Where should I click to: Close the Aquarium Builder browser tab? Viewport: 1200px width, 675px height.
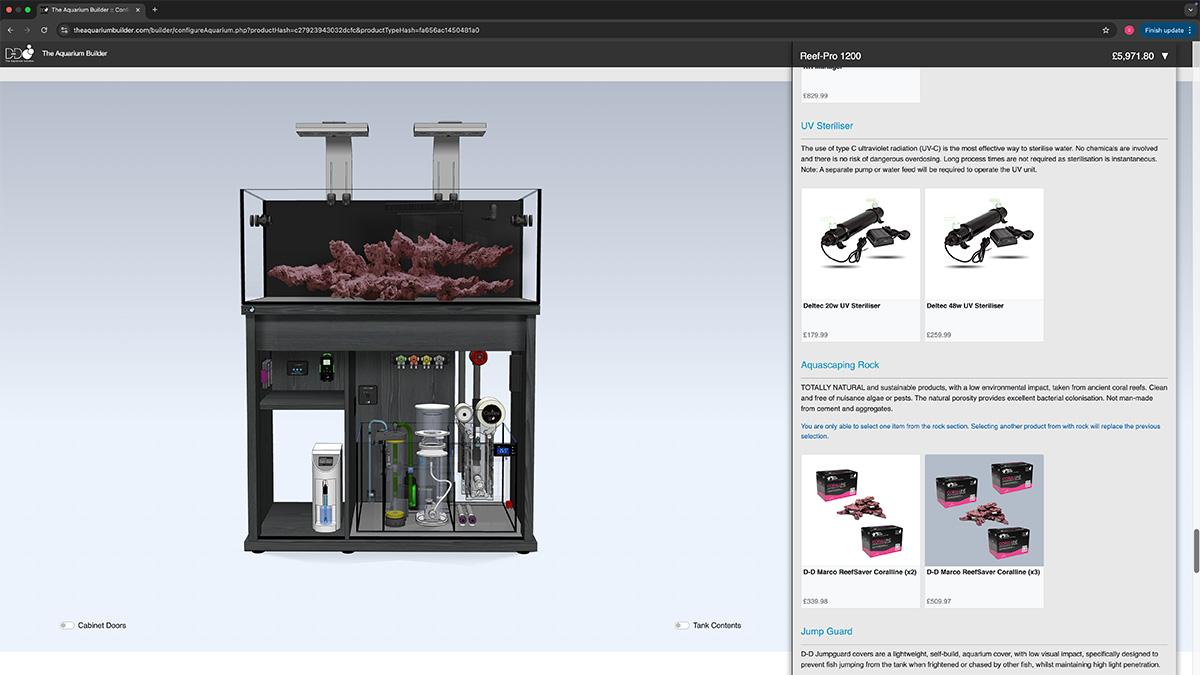coord(139,9)
